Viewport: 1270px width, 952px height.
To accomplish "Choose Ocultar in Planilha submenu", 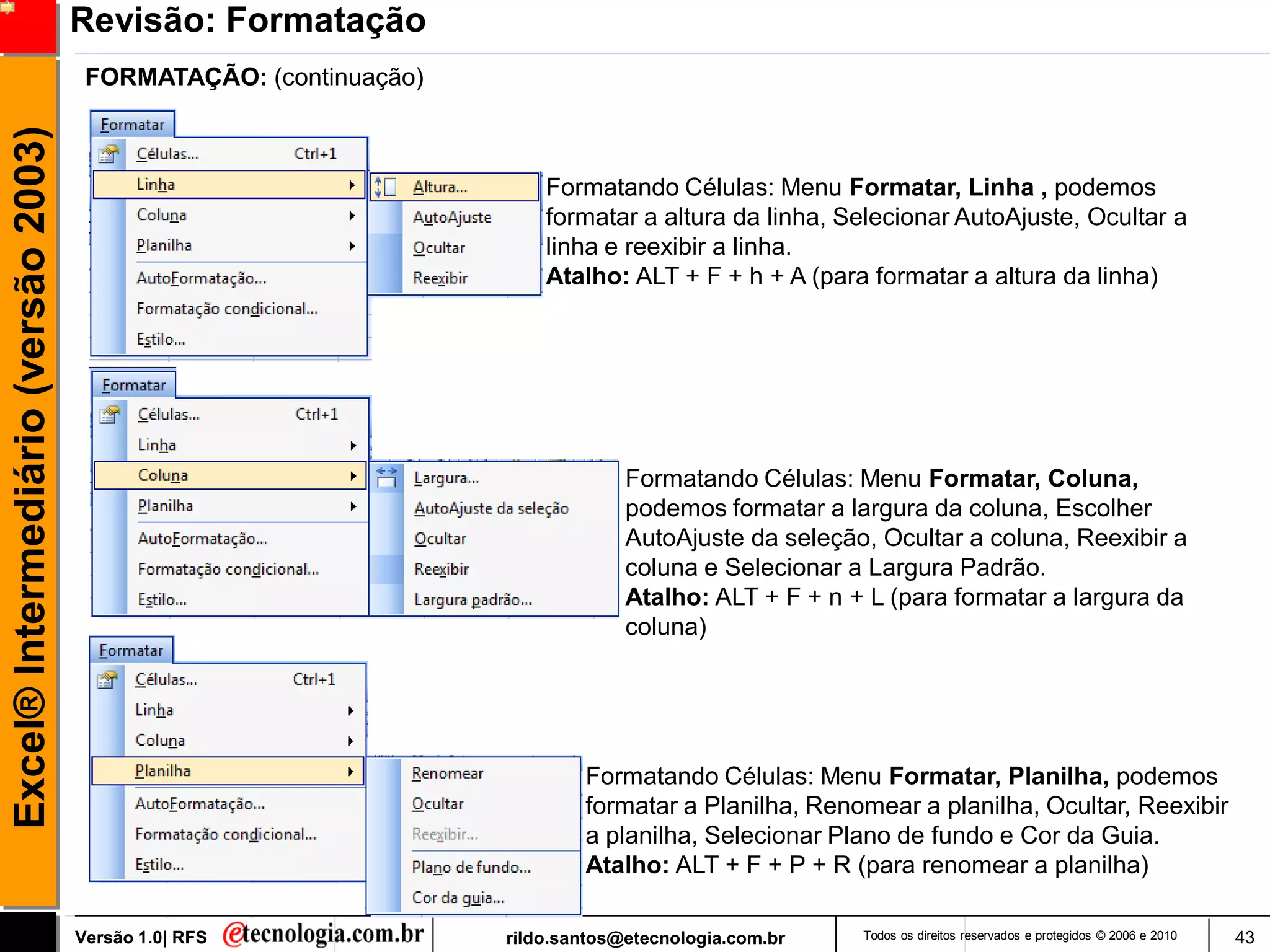I will click(x=474, y=804).
